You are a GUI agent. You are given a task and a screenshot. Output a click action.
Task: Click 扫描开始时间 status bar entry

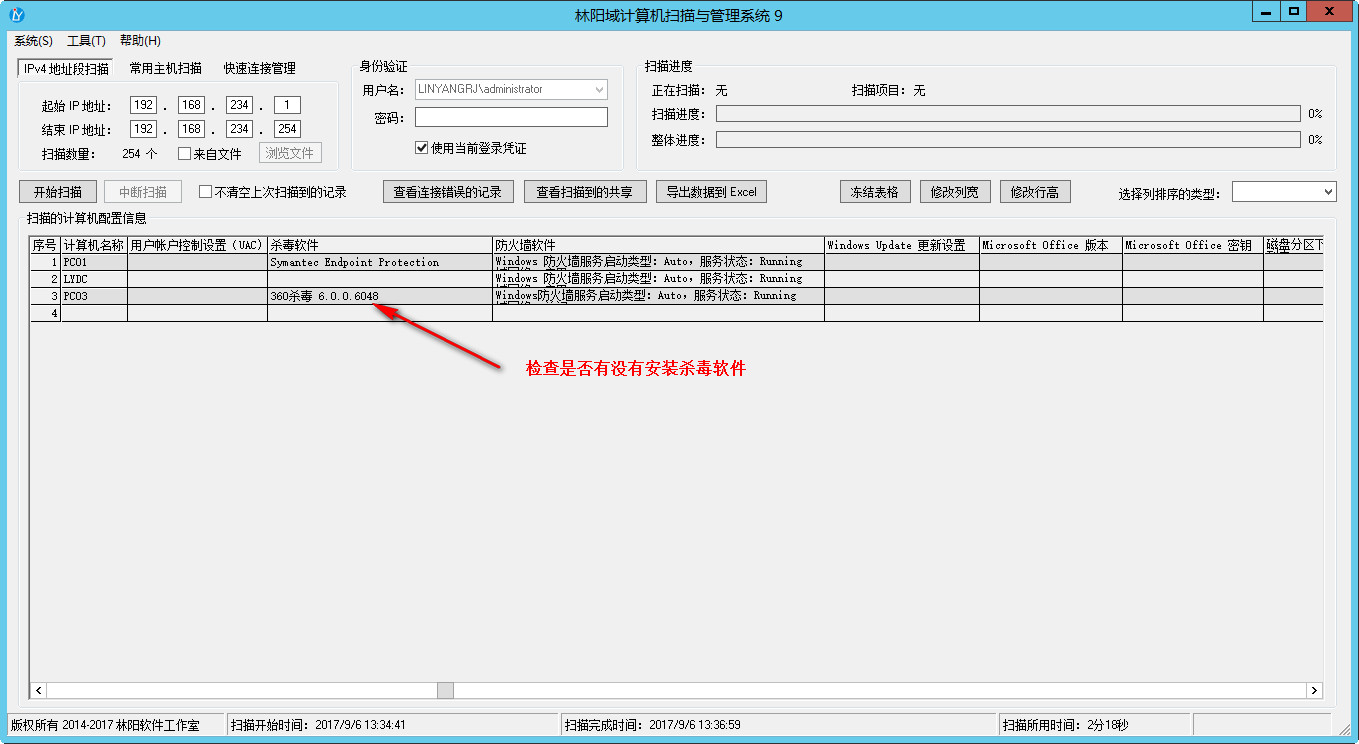[x=391, y=725]
